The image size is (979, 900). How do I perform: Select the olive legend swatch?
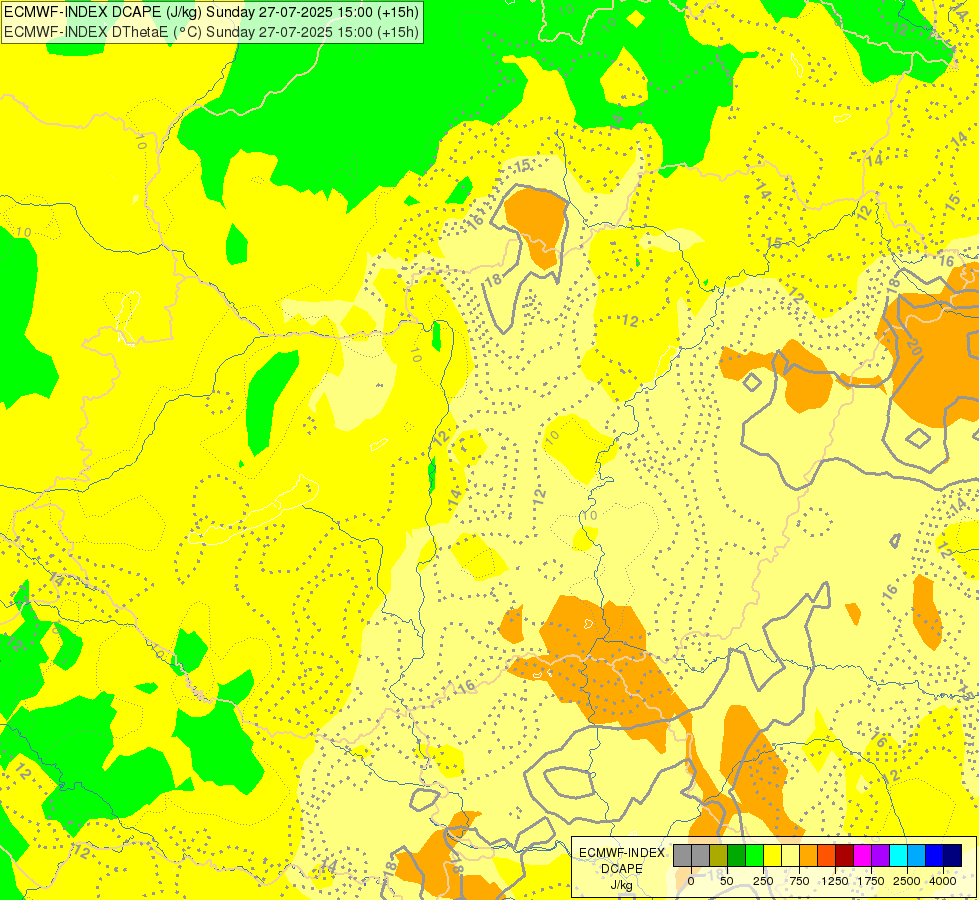point(719,855)
